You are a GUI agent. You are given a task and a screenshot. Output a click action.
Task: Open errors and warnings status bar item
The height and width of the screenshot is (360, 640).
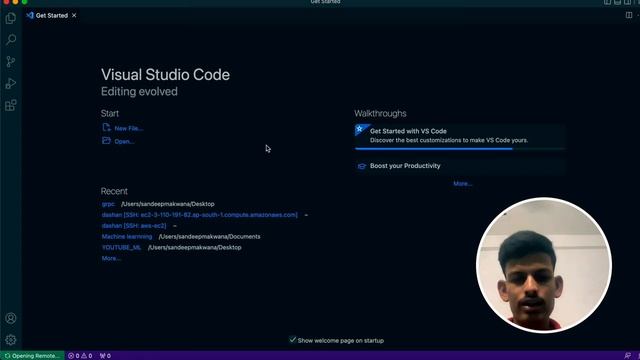click(80, 356)
